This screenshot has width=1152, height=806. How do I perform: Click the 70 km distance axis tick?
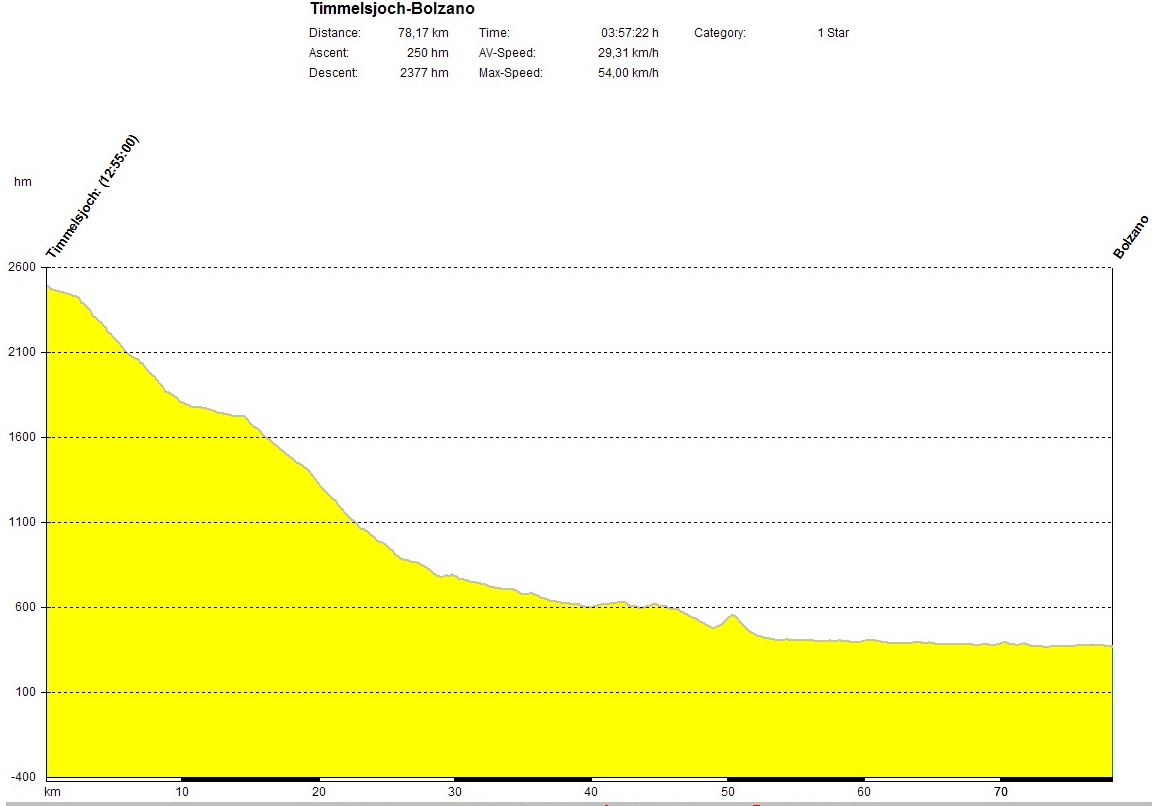[x=1000, y=792]
